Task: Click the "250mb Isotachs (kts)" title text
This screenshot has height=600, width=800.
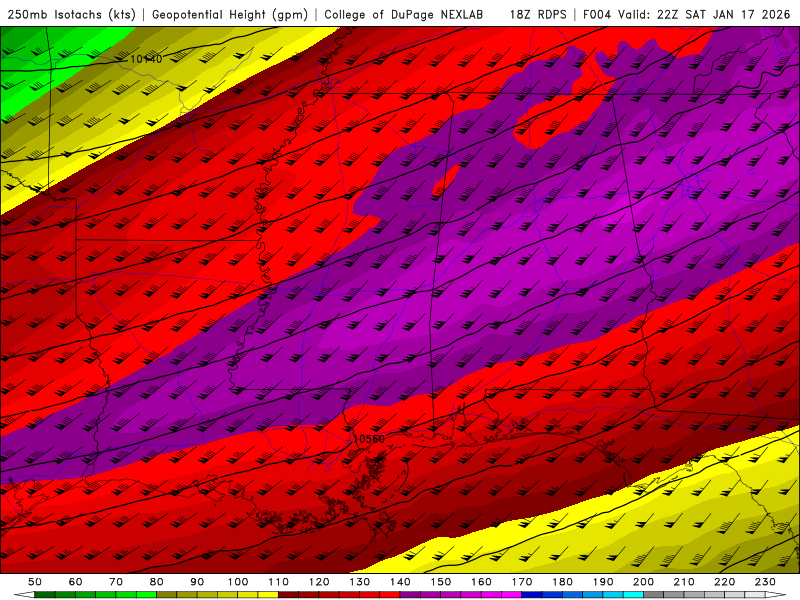Action: click(x=71, y=14)
